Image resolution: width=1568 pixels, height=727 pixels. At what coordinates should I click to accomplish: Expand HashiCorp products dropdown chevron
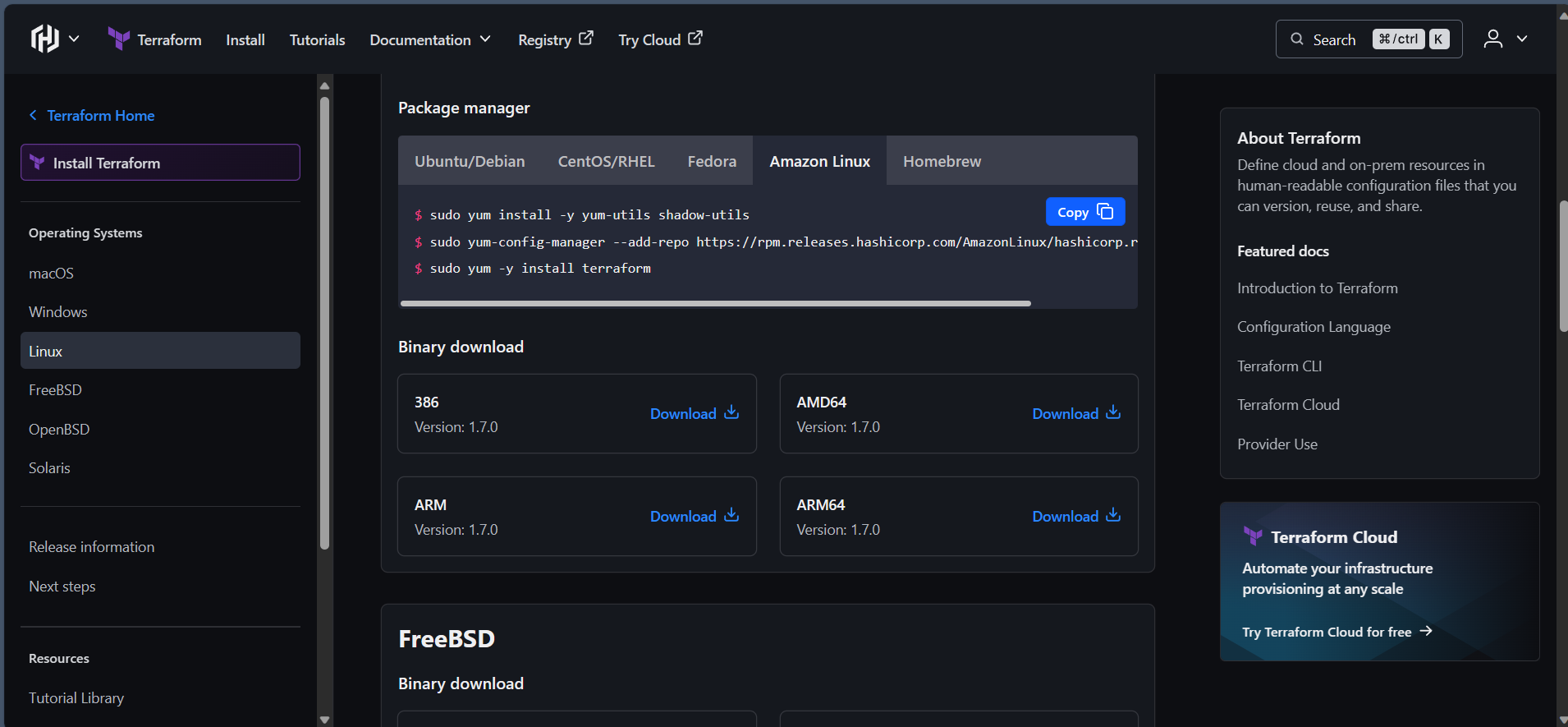click(74, 39)
